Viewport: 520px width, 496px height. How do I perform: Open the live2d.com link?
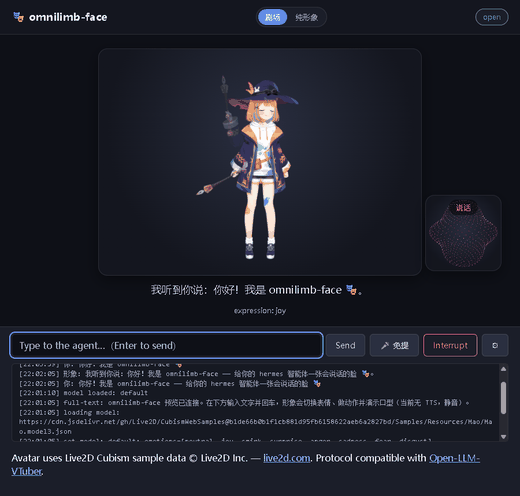[287, 458]
